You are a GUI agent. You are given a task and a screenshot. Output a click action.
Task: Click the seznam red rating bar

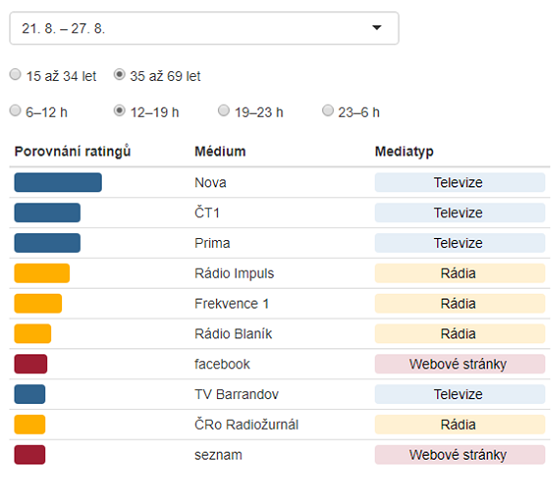[x=30, y=455]
